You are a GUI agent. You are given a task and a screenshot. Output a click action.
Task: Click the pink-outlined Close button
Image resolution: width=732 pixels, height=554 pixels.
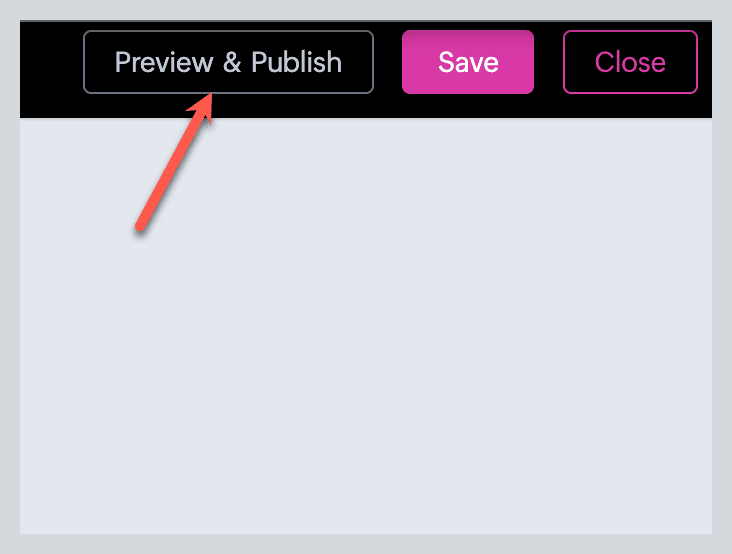coord(630,62)
